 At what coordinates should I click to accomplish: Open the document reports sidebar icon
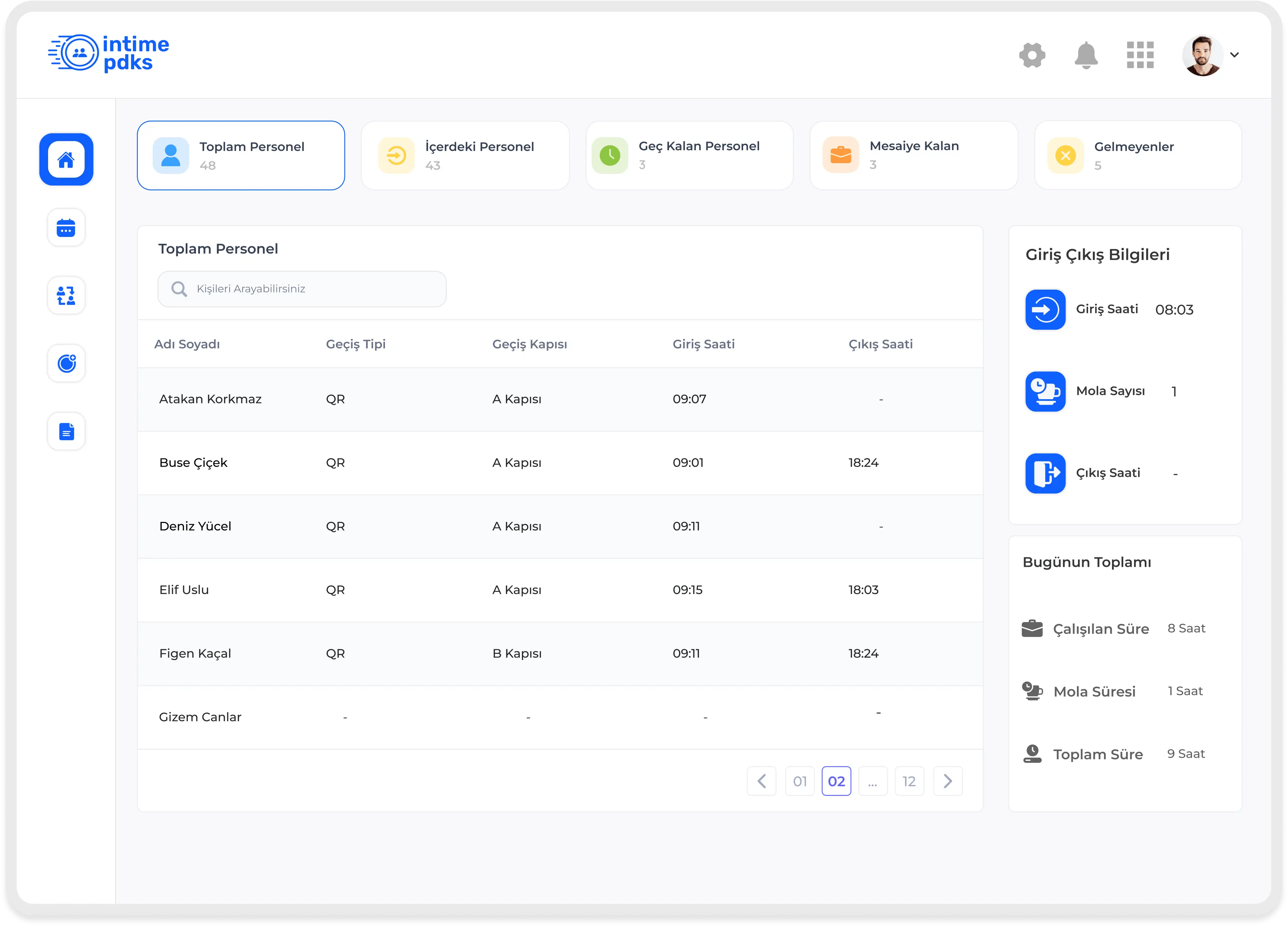tap(66, 432)
